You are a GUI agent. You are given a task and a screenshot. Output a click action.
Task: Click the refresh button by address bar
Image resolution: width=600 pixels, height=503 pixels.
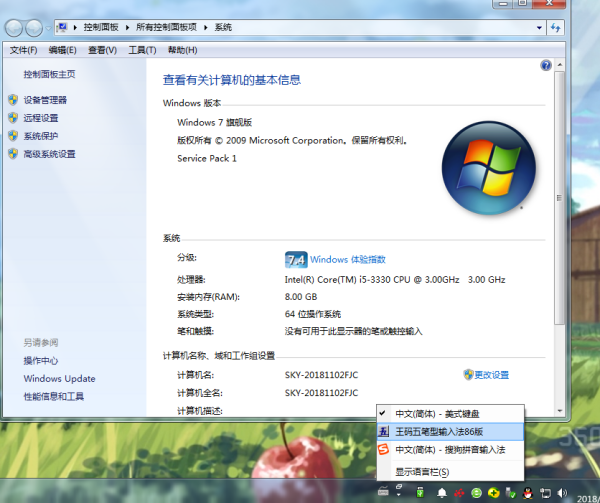pos(555,28)
